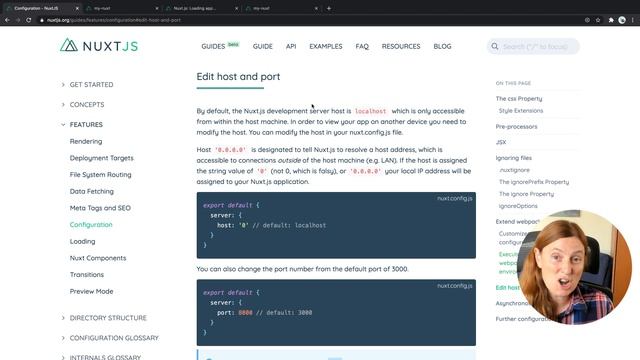The height and width of the screenshot is (360, 640).
Task: Close the Configuration - NuxtJS tab
Action: coord(77,8)
